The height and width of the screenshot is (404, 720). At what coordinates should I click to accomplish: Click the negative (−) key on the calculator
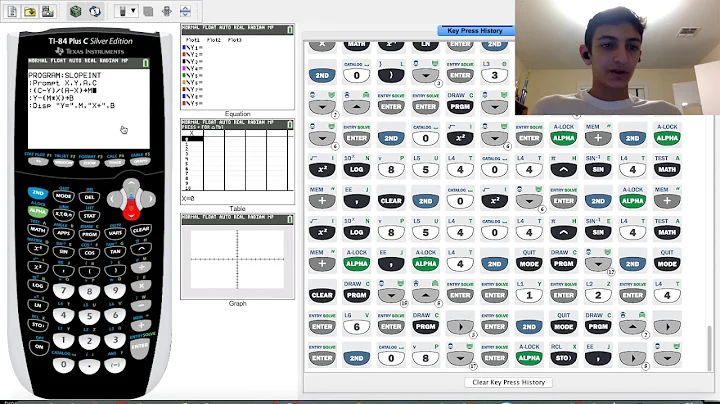(115, 365)
